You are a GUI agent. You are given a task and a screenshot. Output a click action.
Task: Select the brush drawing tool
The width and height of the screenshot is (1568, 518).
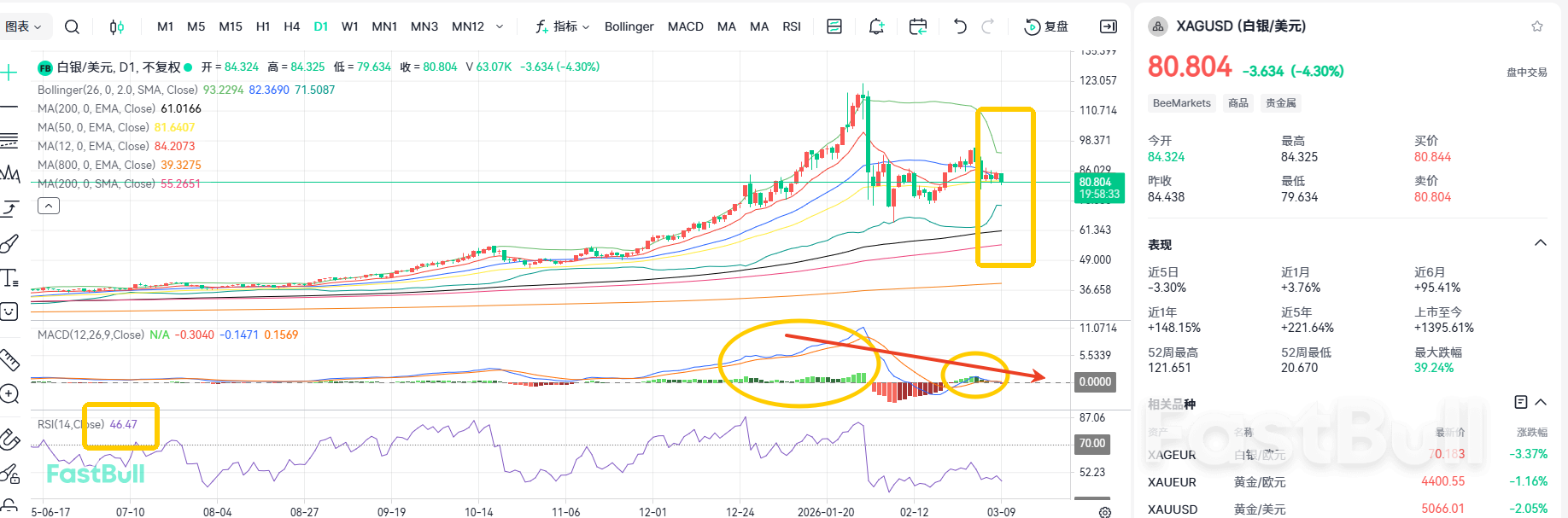(9, 244)
